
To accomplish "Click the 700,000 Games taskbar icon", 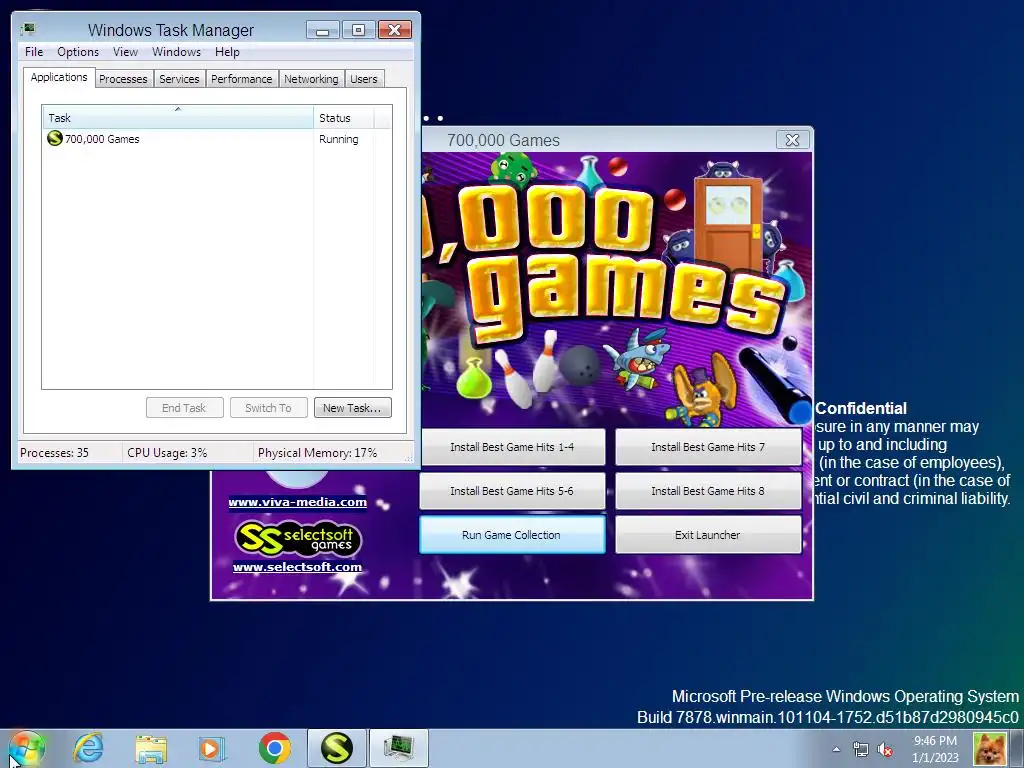I will [337, 748].
